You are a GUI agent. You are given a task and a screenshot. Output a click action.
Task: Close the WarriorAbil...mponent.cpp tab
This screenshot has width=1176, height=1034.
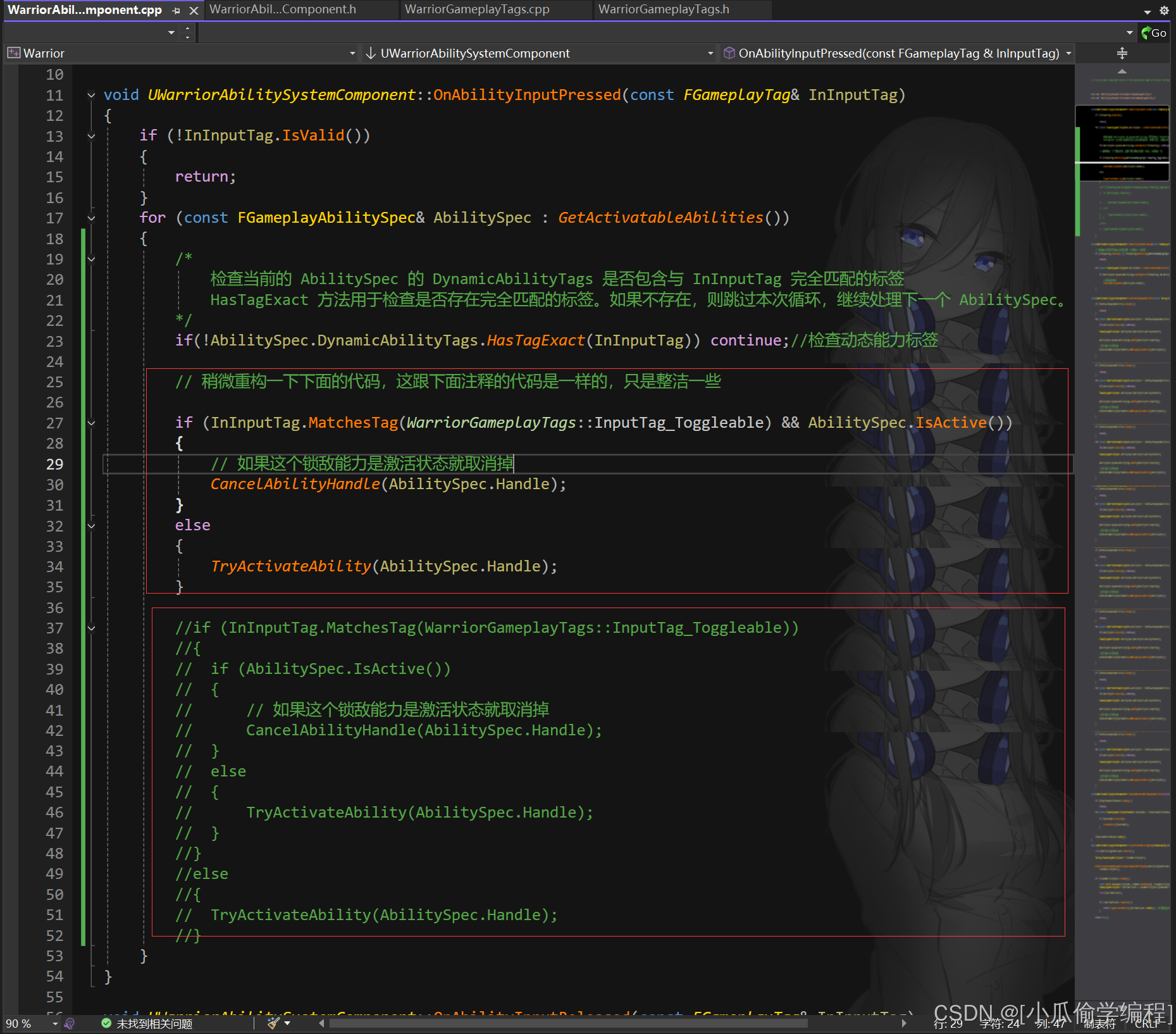tap(194, 10)
